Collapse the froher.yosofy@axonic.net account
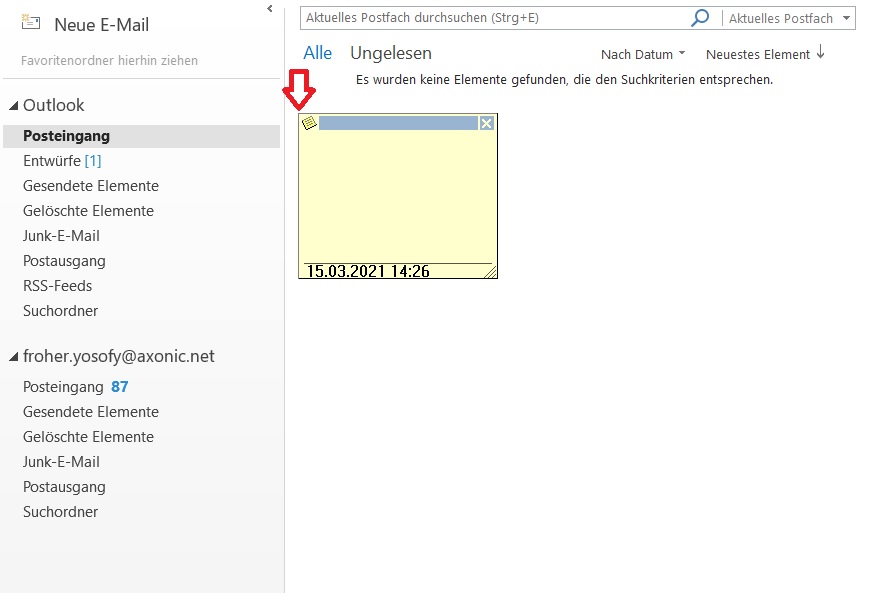The height and width of the screenshot is (593, 875). tap(14, 357)
